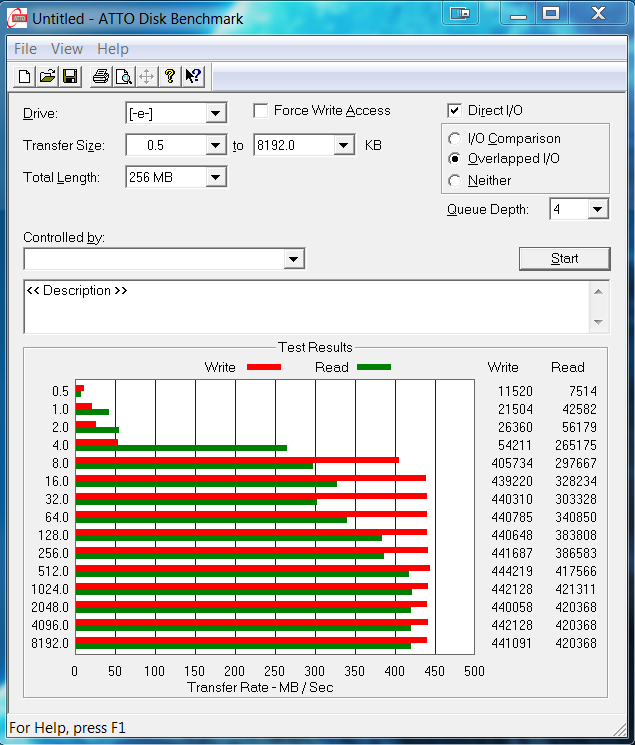The height and width of the screenshot is (745, 635).
Task: Click the About question mark icon
Action: [x=170, y=76]
